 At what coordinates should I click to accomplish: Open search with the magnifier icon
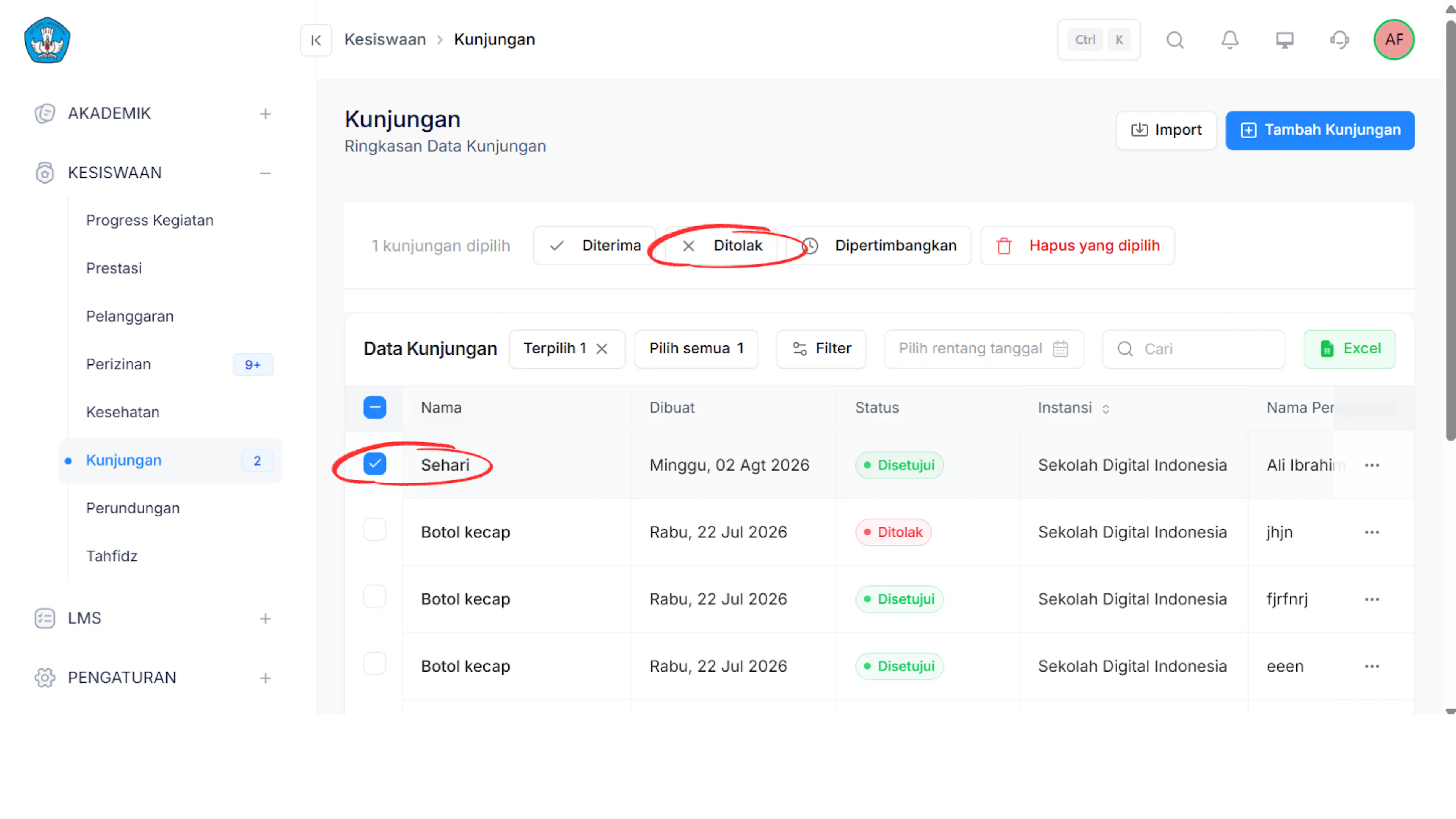pos(1175,40)
